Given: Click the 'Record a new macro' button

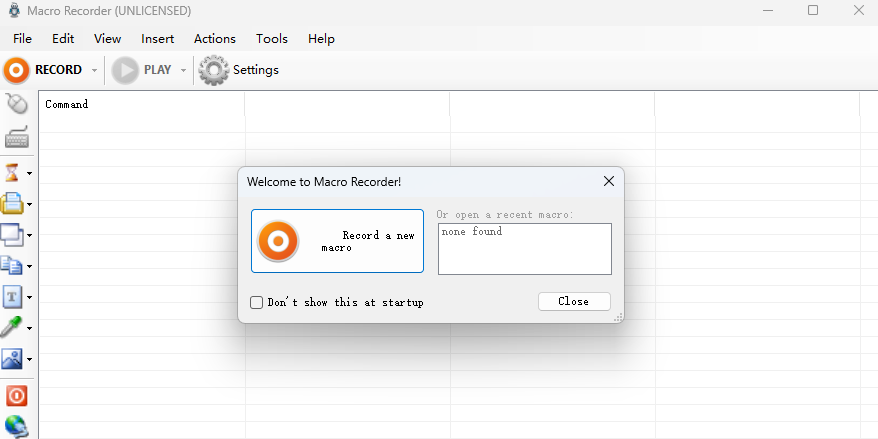Looking at the screenshot, I should [337, 241].
